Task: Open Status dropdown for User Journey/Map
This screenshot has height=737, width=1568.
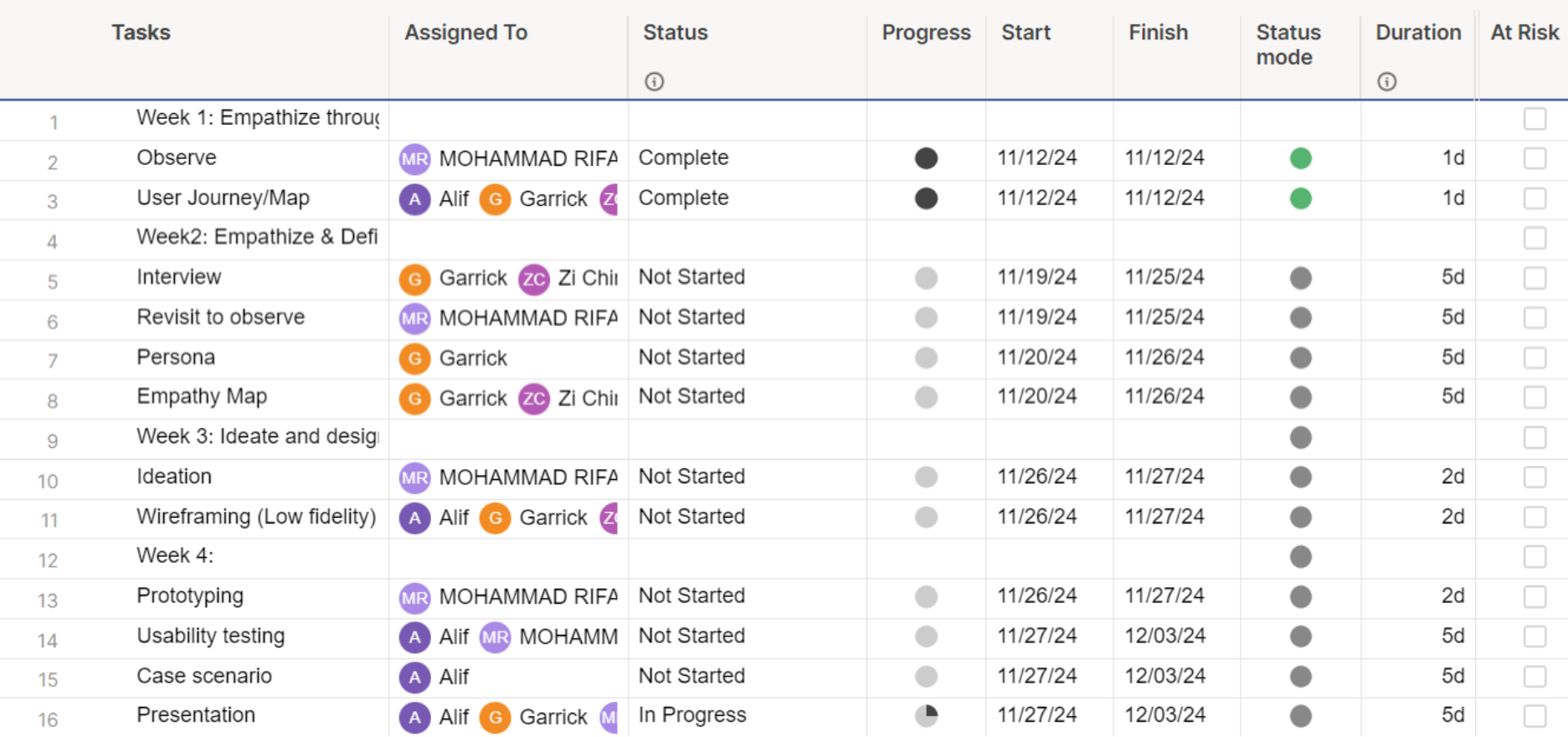Action: pyautogui.click(x=683, y=198)
